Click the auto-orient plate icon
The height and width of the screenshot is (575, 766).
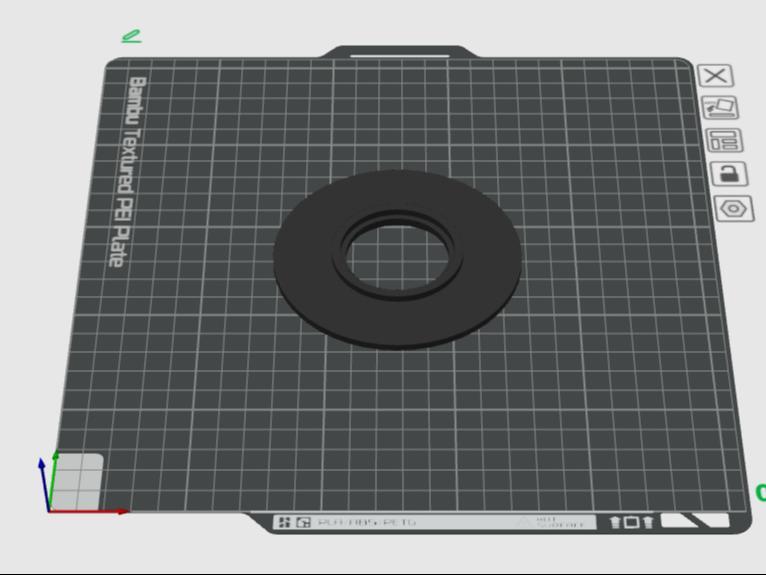click(720, 108)
